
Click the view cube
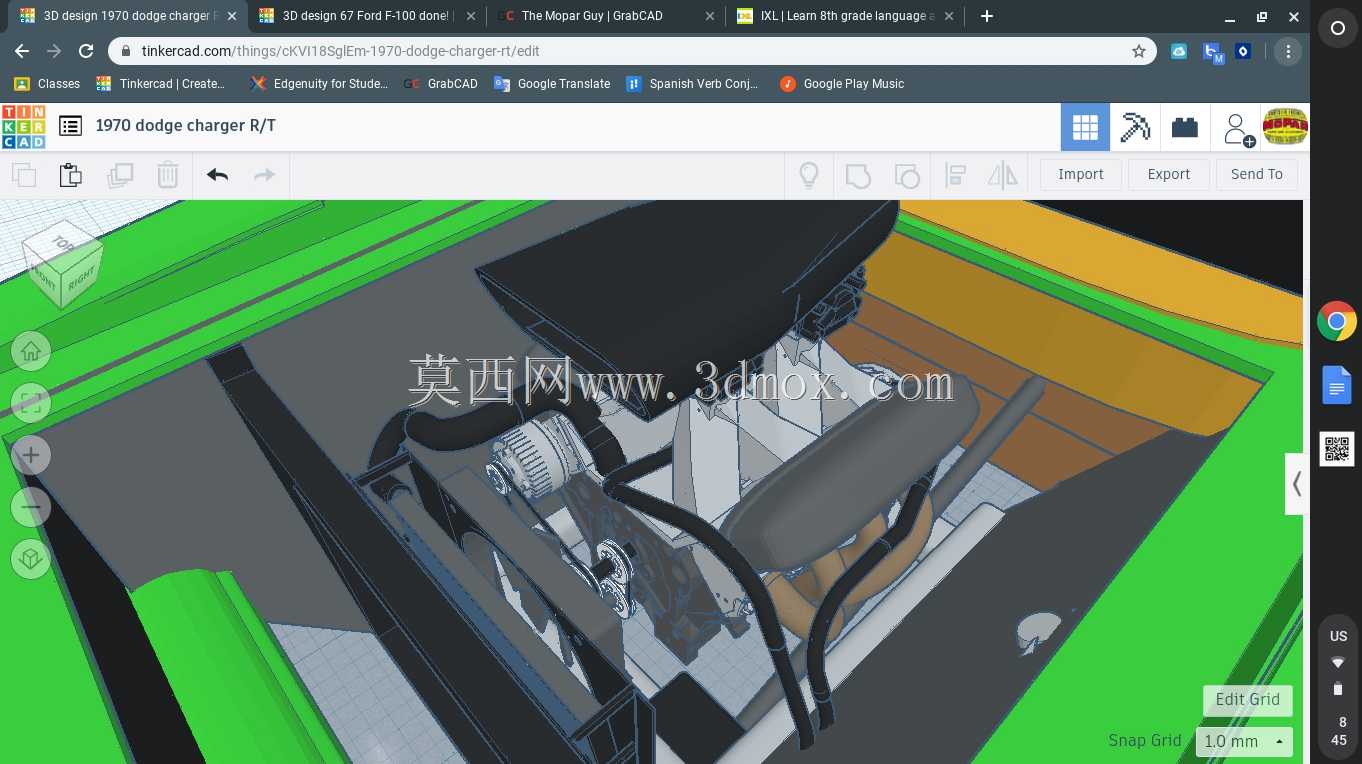point(62,266)
